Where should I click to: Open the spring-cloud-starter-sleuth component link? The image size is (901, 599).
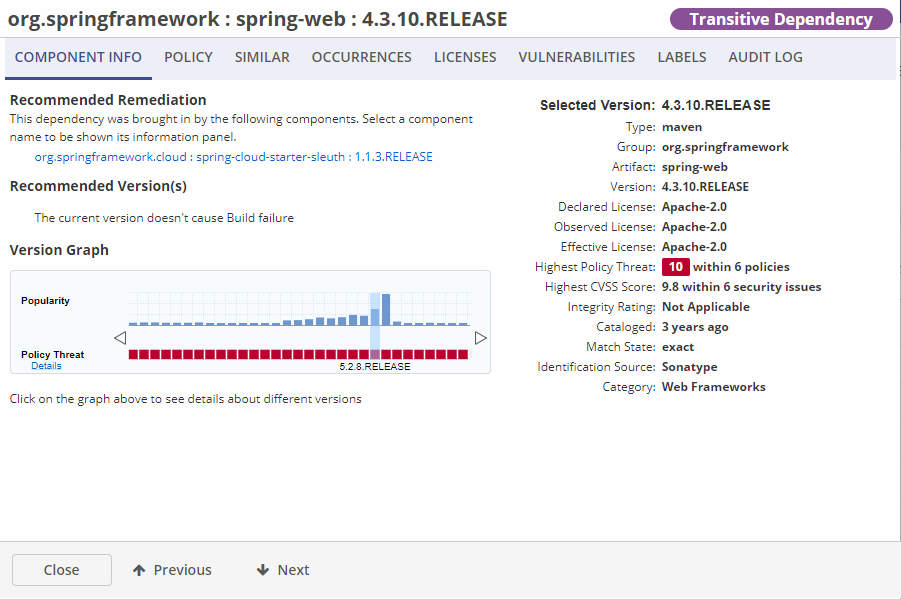click(233, 157)
